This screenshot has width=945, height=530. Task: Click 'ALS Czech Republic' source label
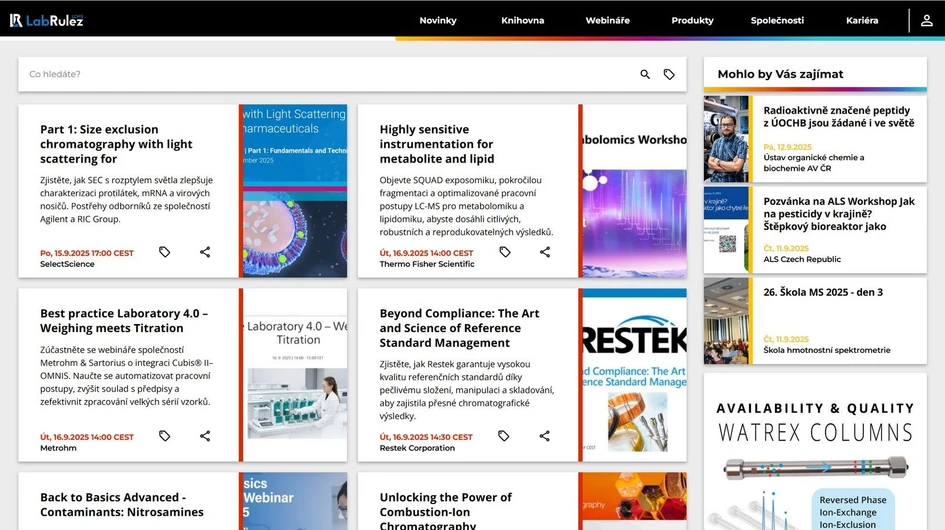click(802, 259)
